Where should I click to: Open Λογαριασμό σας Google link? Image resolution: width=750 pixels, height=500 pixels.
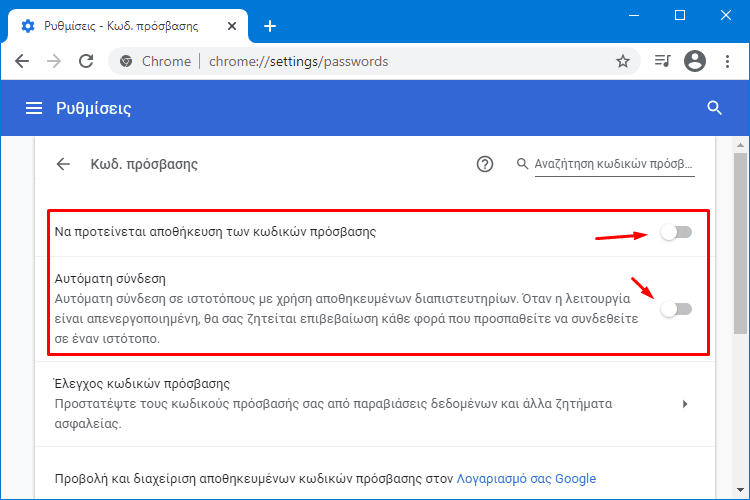coord(526,478)
